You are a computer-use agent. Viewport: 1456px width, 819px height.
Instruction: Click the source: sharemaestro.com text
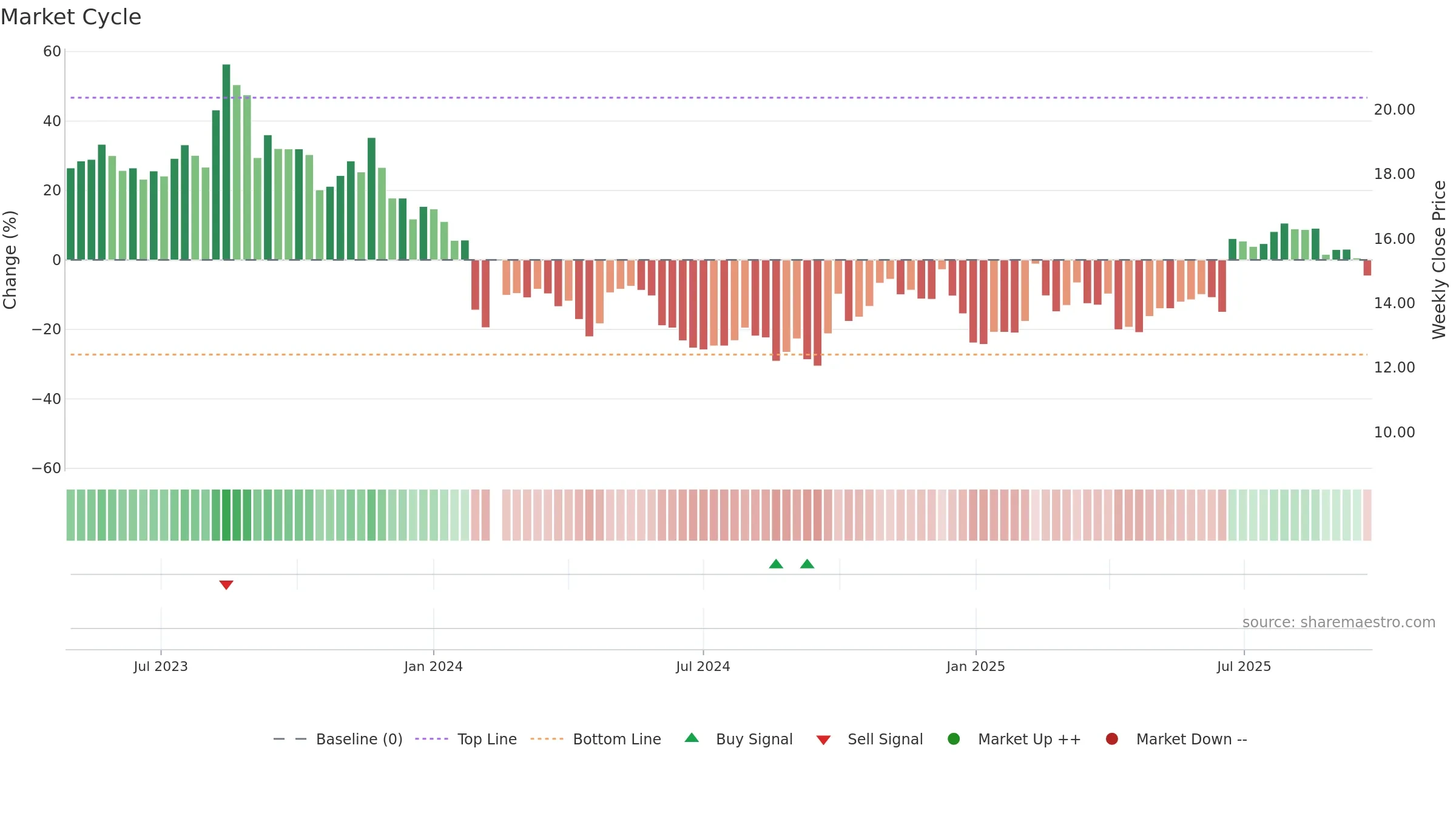(1339, 622)
